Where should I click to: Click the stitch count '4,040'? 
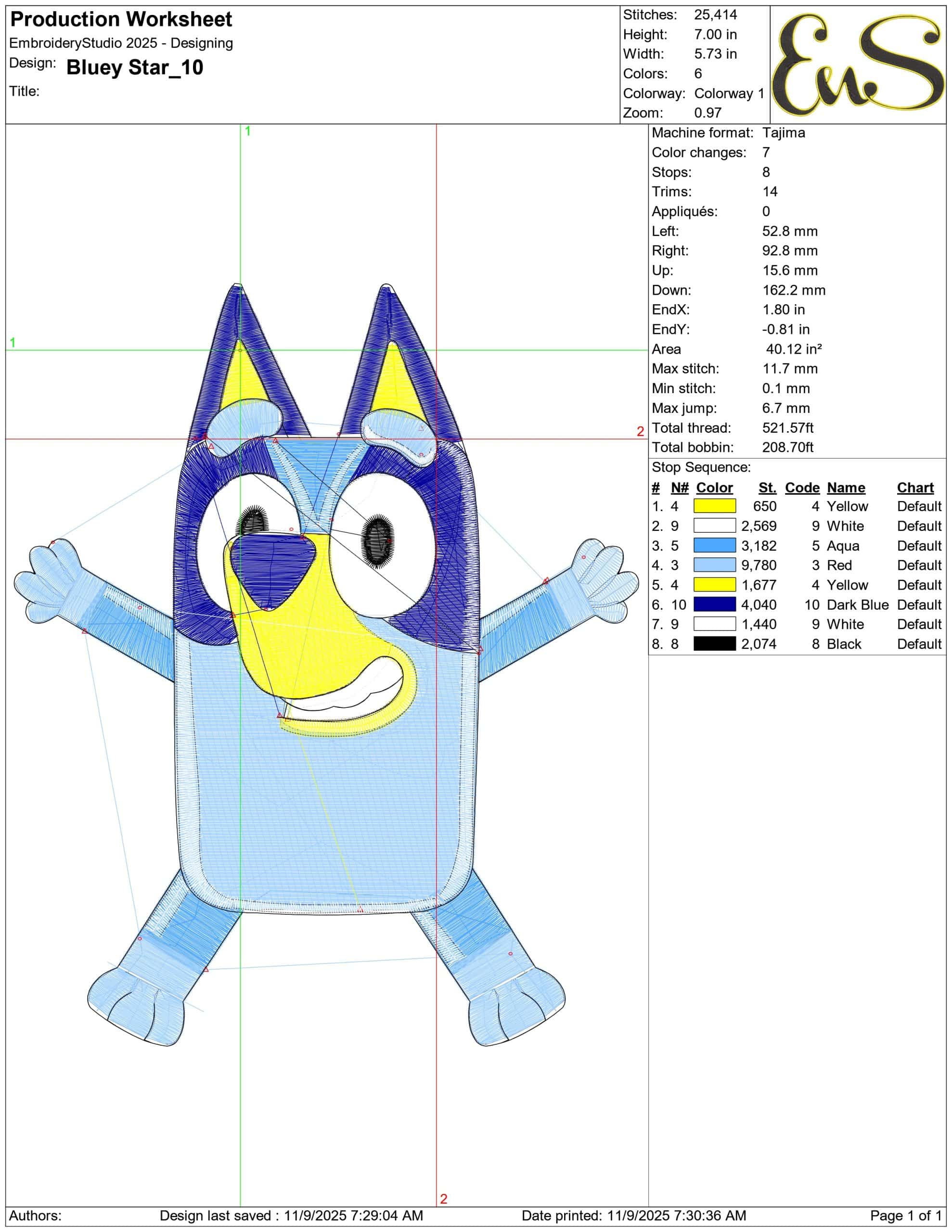coord(759,605)
